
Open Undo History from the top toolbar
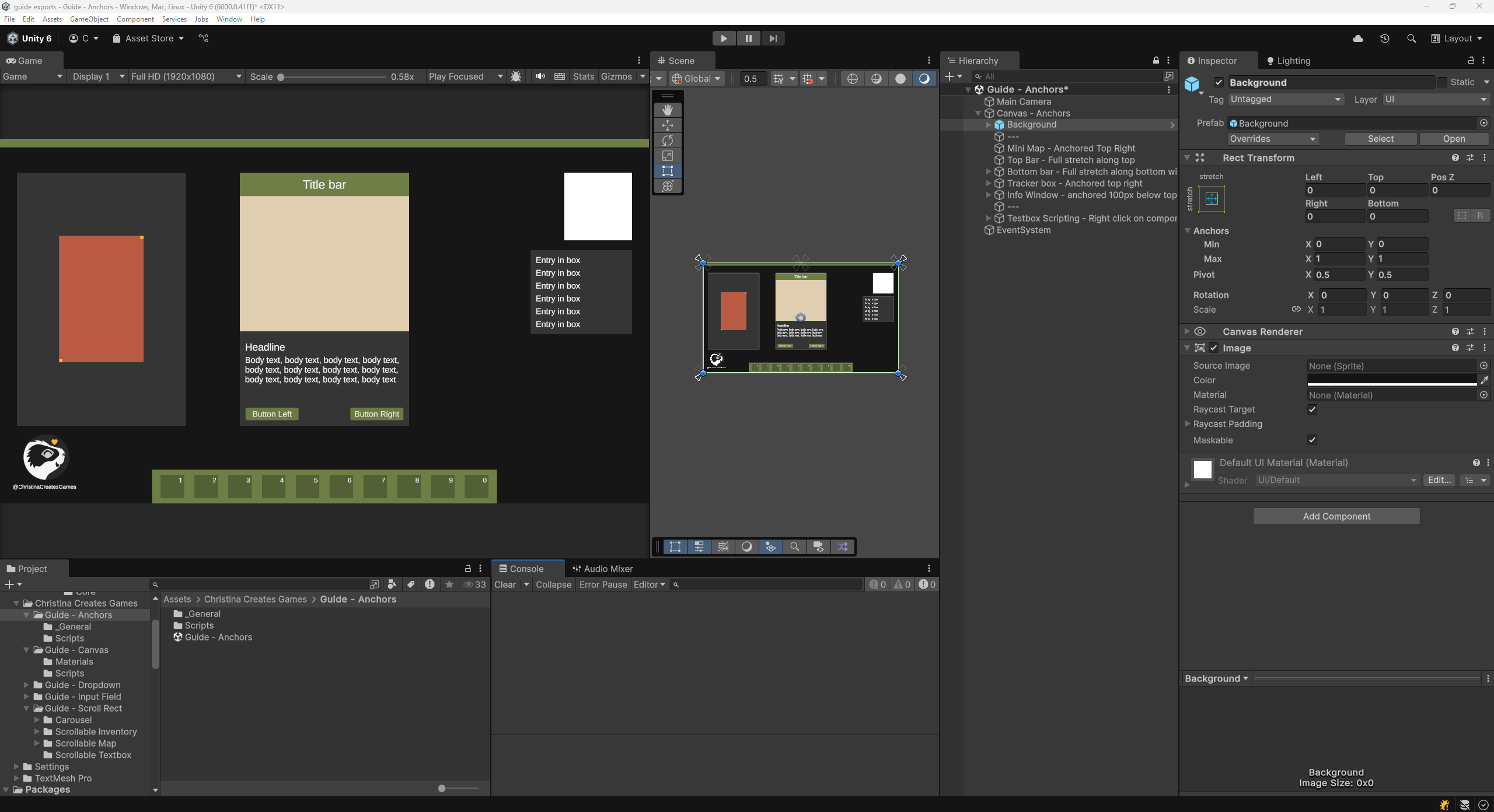click(1384, 38)
